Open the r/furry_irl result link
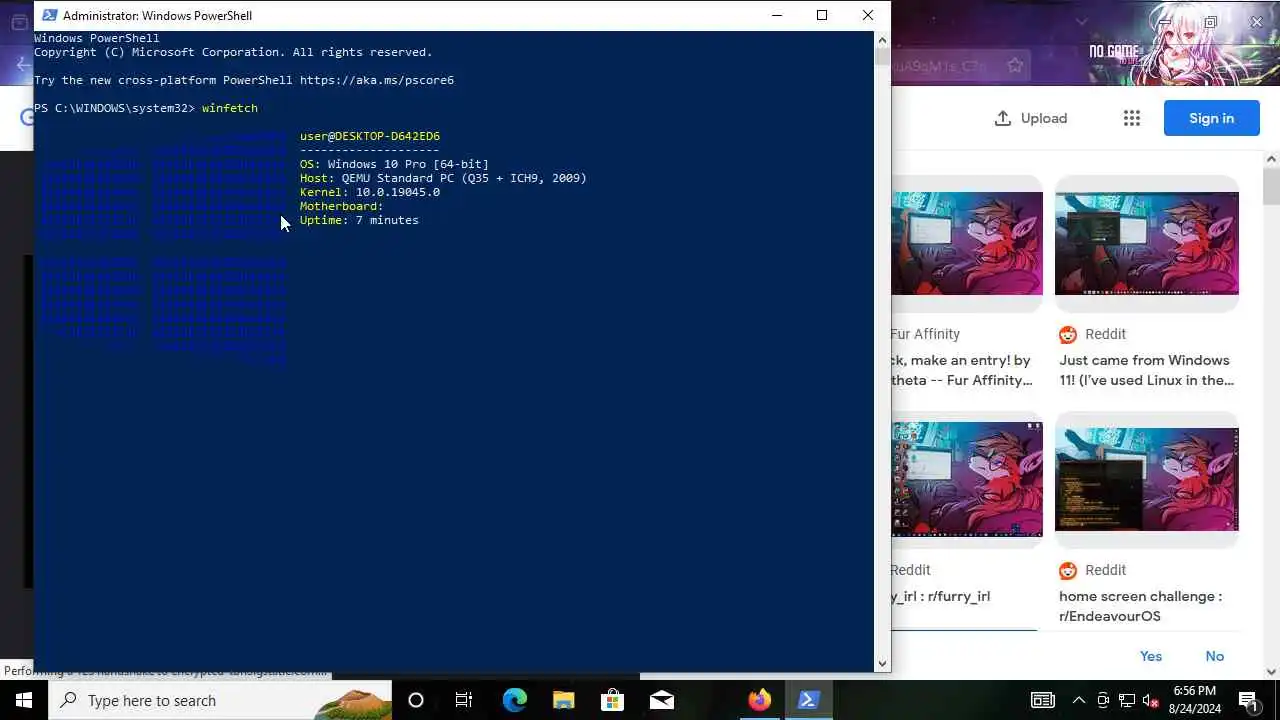Image resolution: width=1280 pixels, height=720 pixels. click(940, 596)
